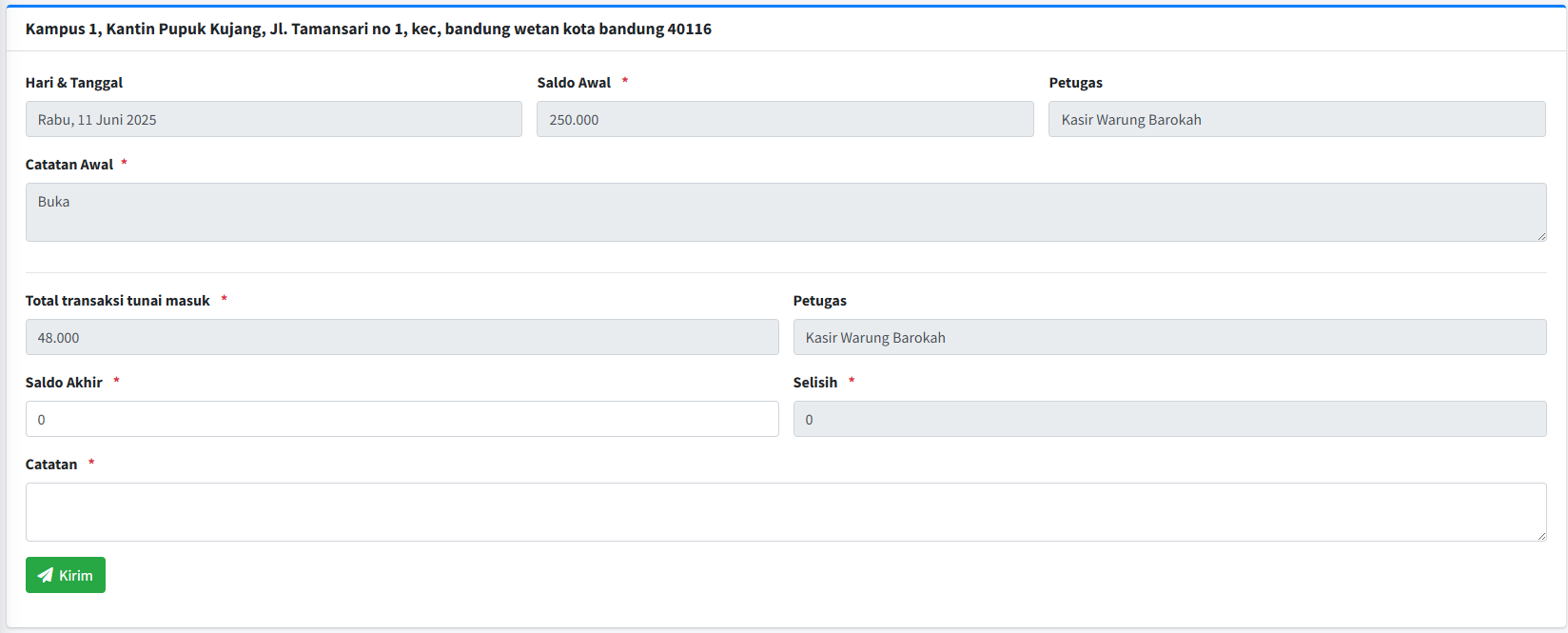Click the Petugas field beside Saldo Awal

[x=1296, y=119]
